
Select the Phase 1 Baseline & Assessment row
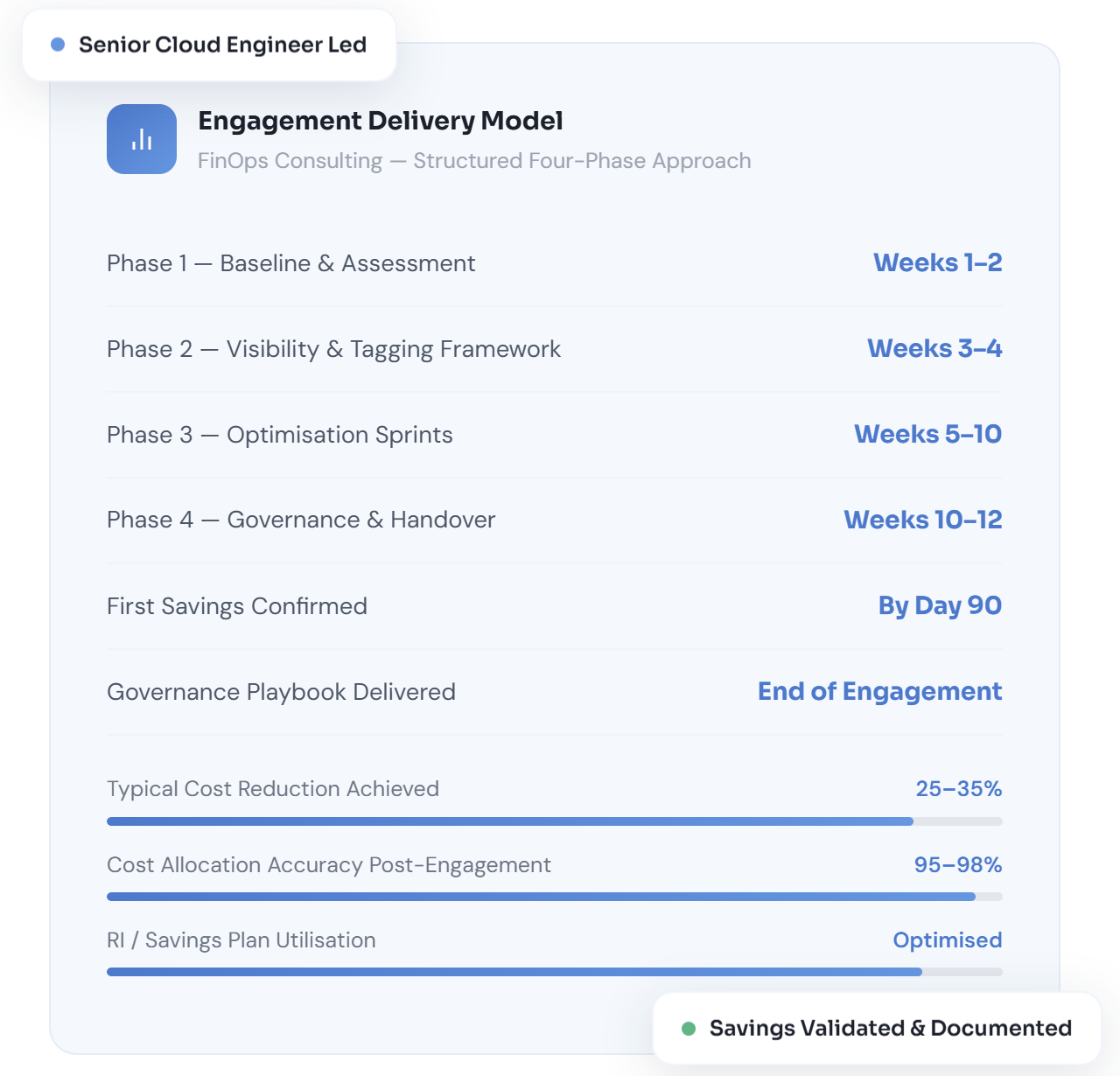click(290, 263)
